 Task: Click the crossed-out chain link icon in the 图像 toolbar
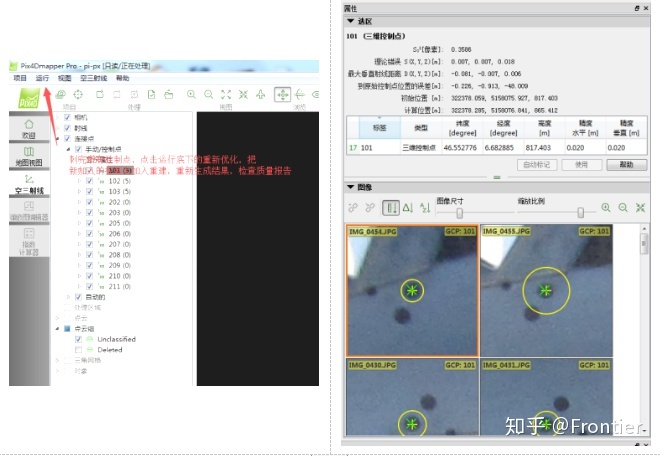pos(370,208)
